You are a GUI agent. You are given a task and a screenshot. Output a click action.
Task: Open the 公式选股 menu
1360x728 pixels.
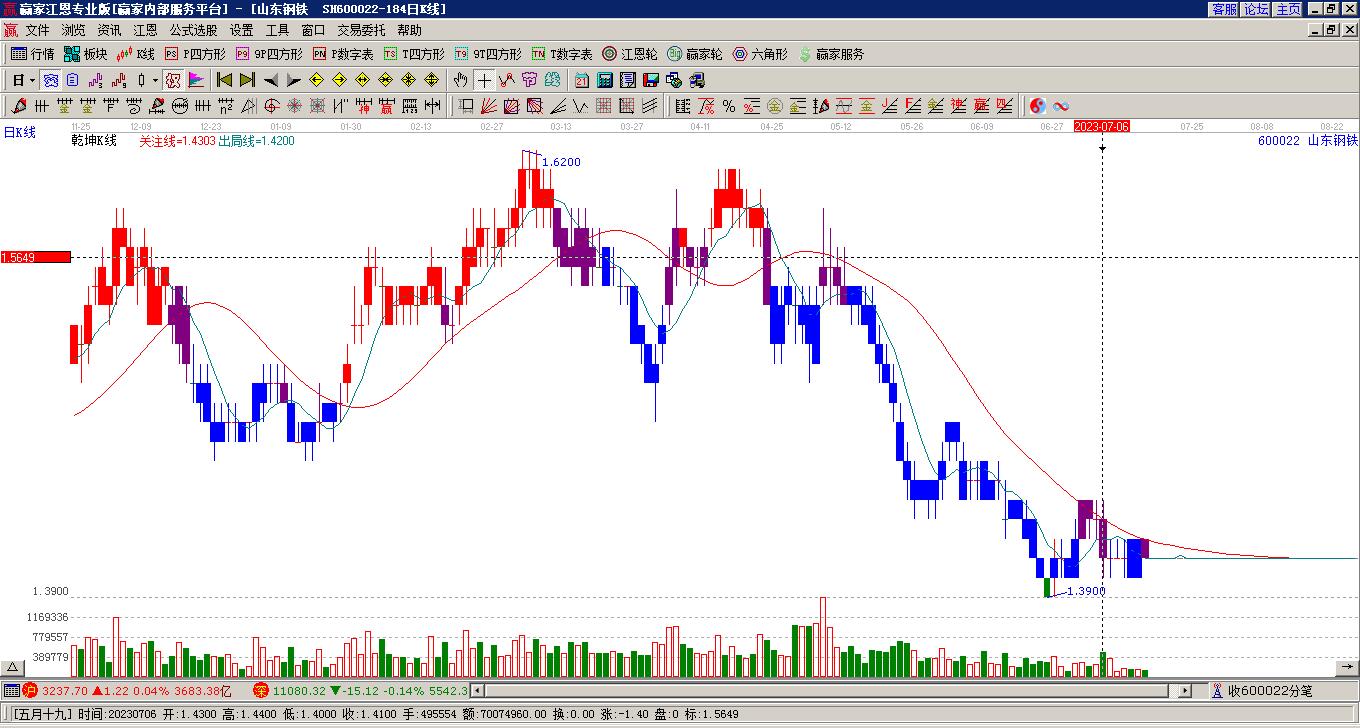(193, 30)
